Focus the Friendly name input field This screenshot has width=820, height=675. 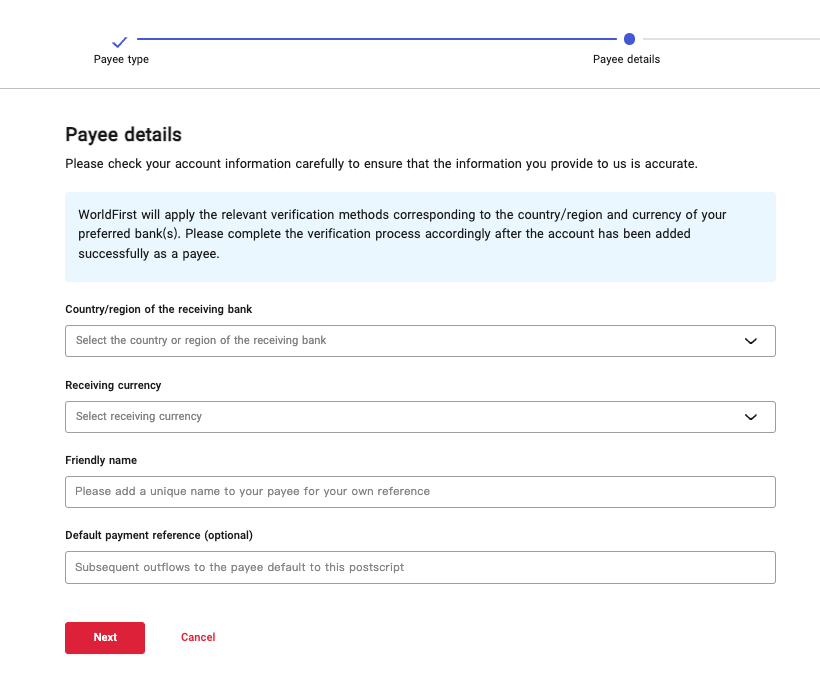click(420, 492)
